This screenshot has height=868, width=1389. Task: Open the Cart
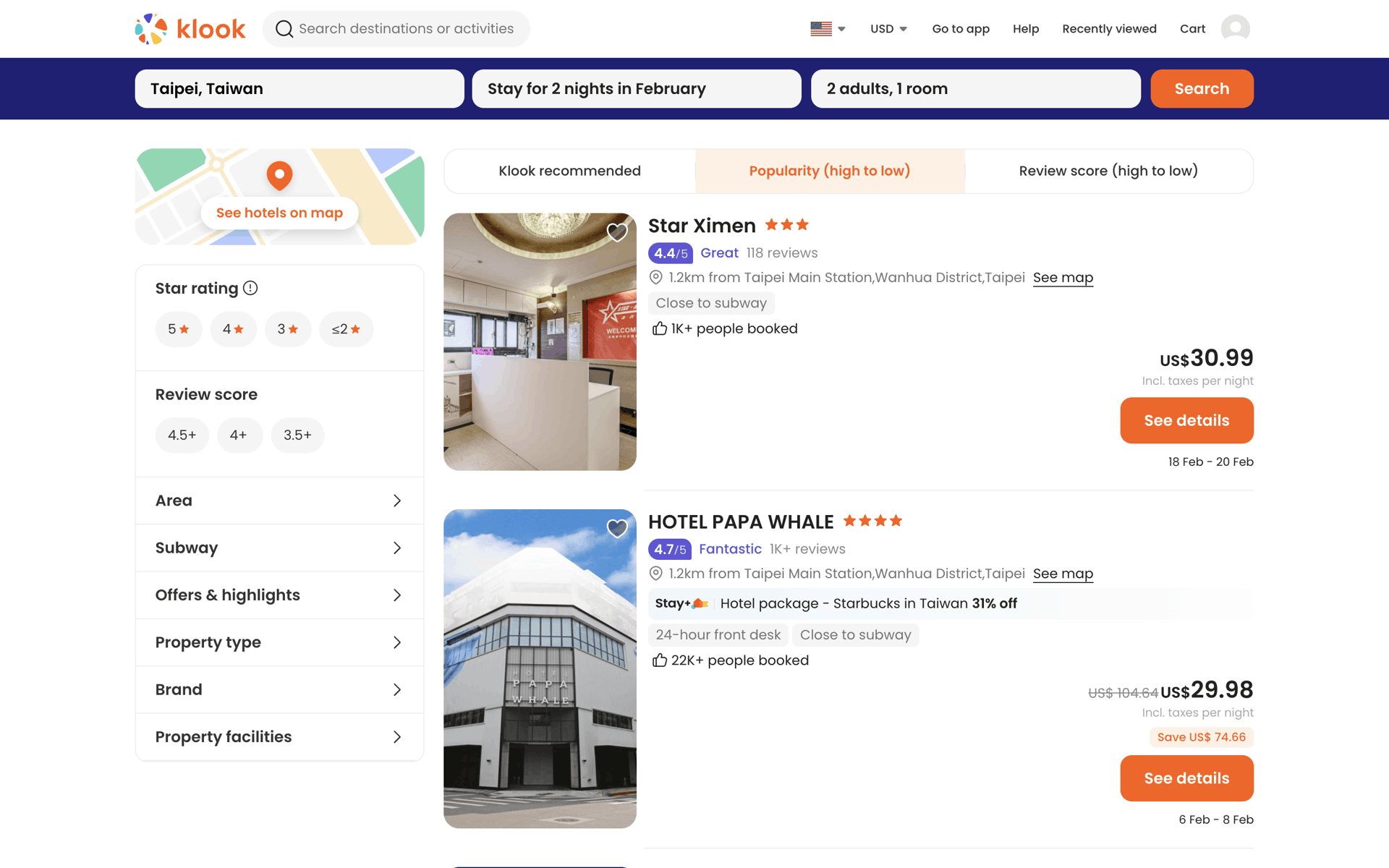coord(1192,29)
